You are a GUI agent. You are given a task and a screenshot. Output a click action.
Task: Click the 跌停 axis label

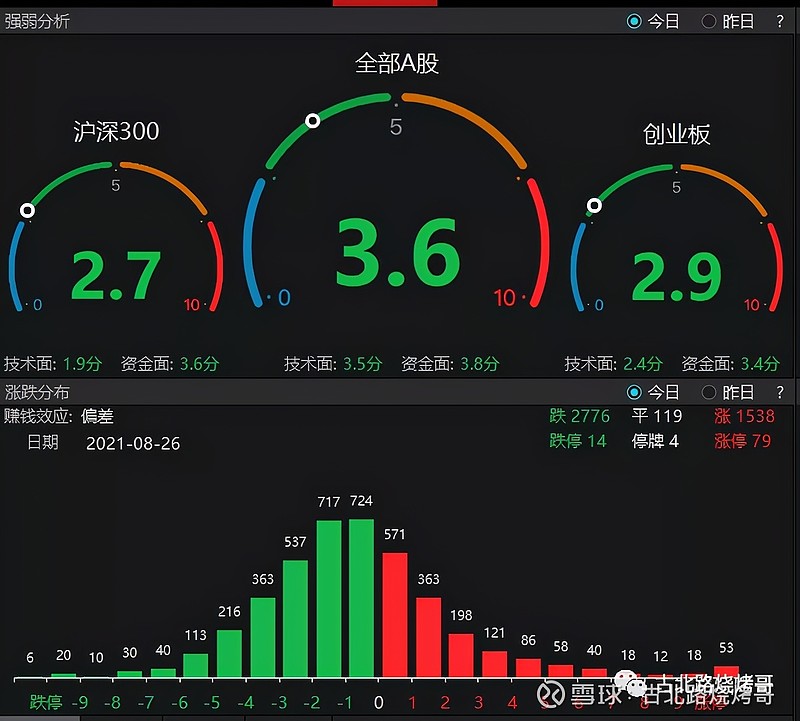coord(46,703)
